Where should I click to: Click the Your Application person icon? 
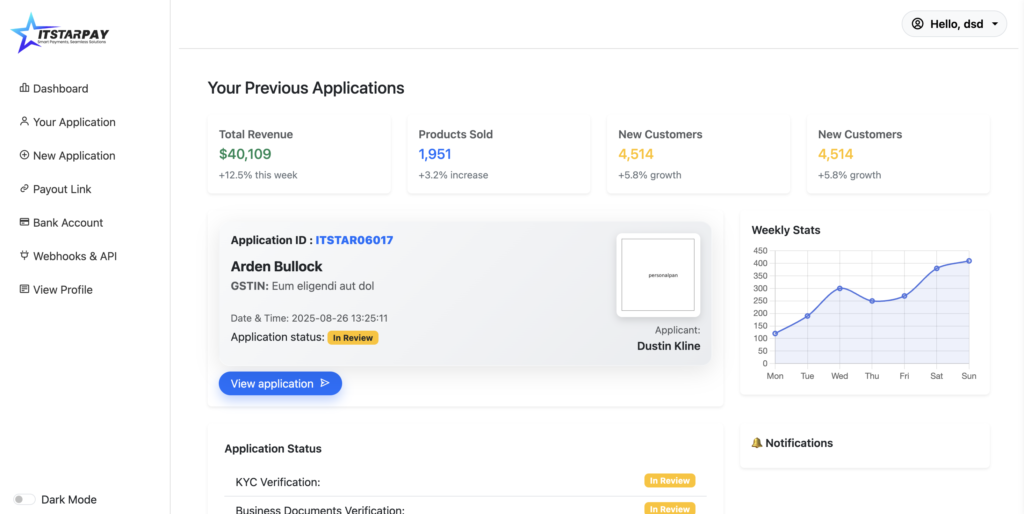click(x=24, y=122)
